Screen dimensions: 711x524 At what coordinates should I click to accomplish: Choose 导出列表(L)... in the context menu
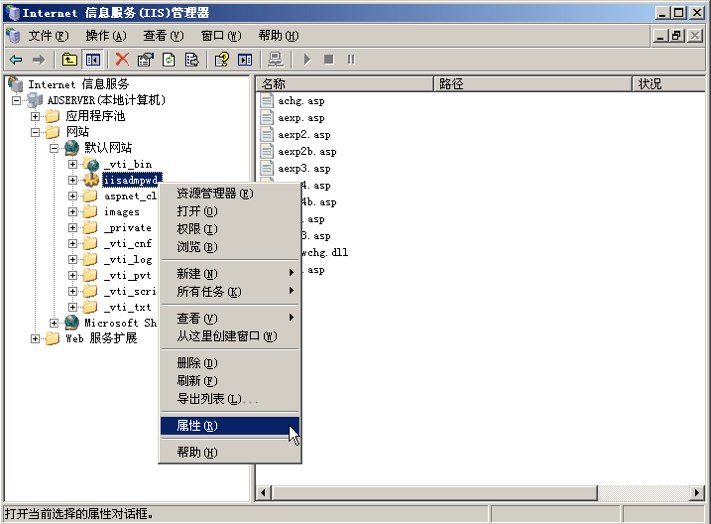[x=230, y=399]
